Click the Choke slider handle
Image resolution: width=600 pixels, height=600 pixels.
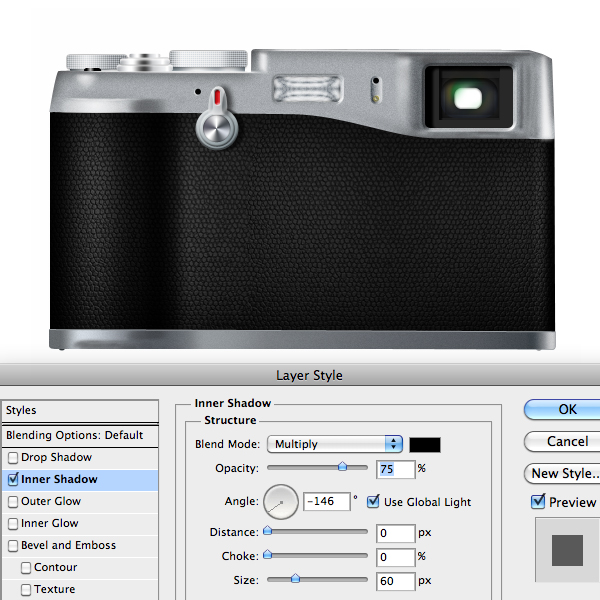[x=268, y=554]
